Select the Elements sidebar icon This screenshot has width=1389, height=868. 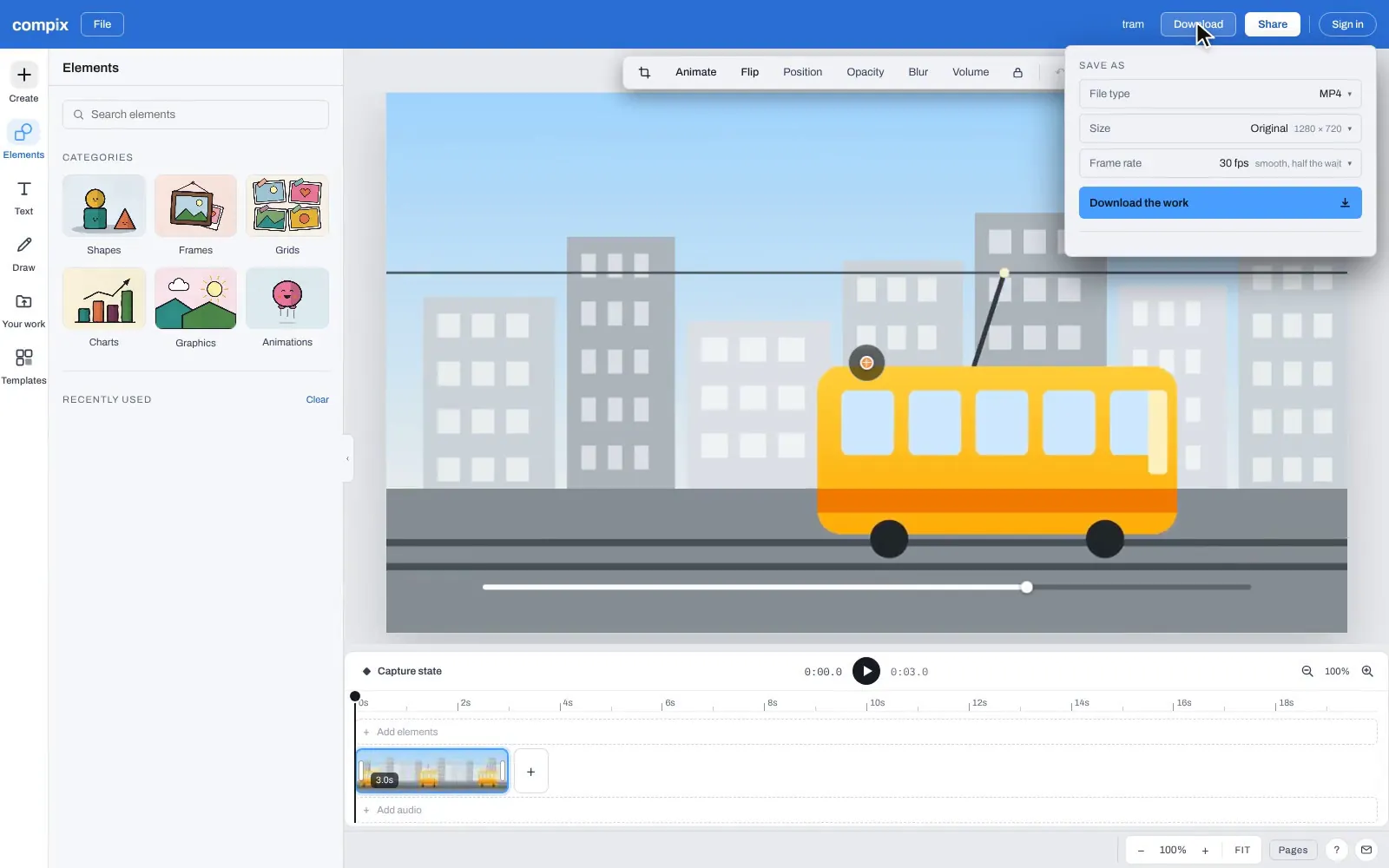pyautogui.click(x=23, y=140)
